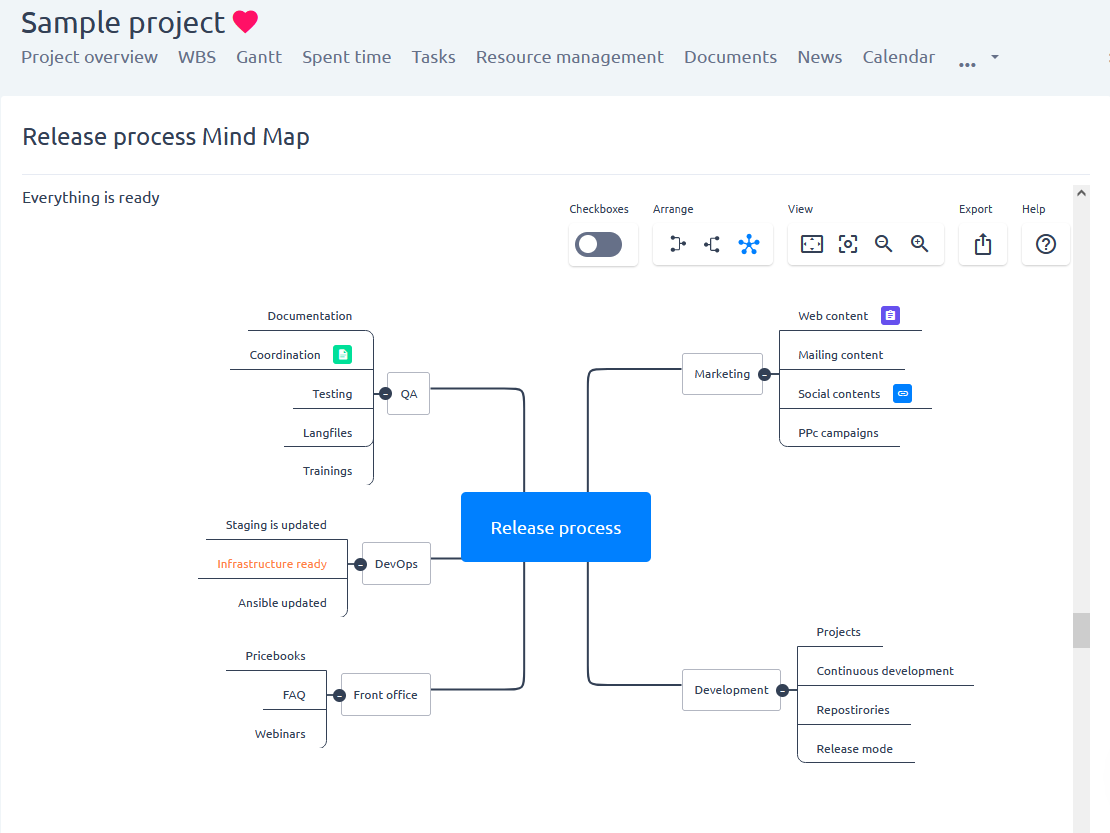Expand the more menu items dropdown
Screen dimensions: 1110x833
point(978,58)
